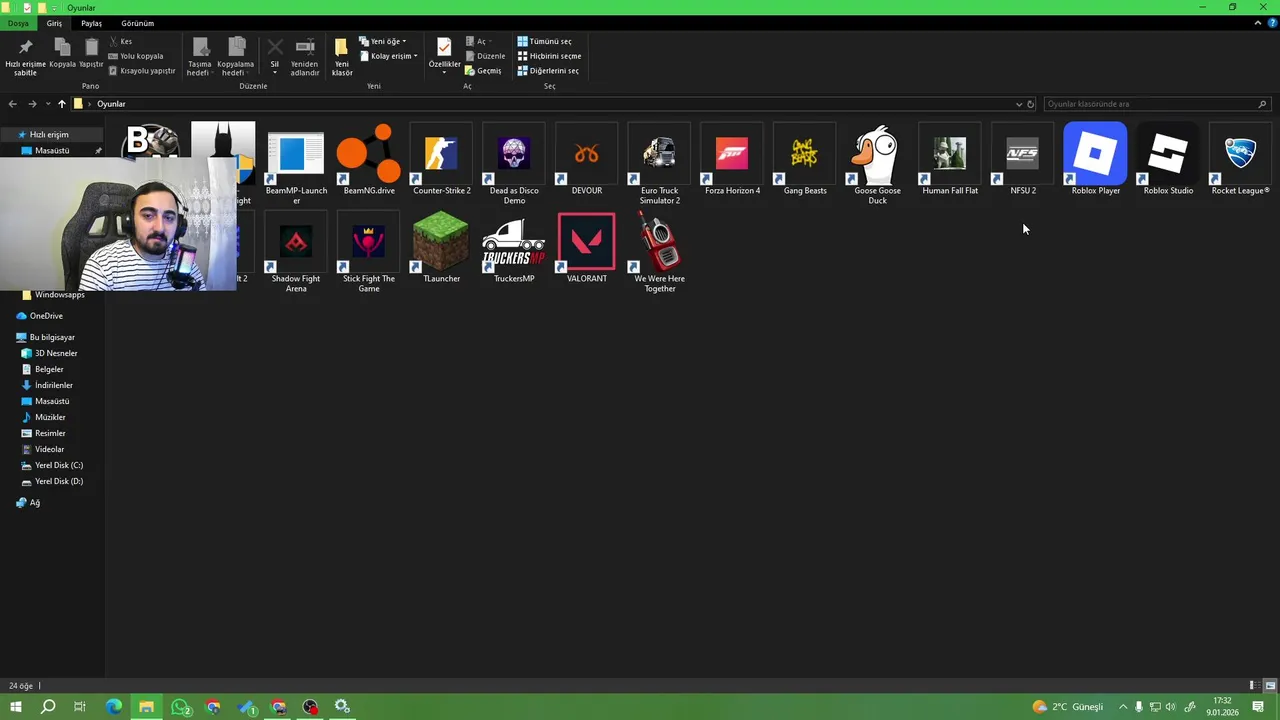
Task: Pin to quick access (Hızlı erişime sabitle)
Action: coord(26,57)
